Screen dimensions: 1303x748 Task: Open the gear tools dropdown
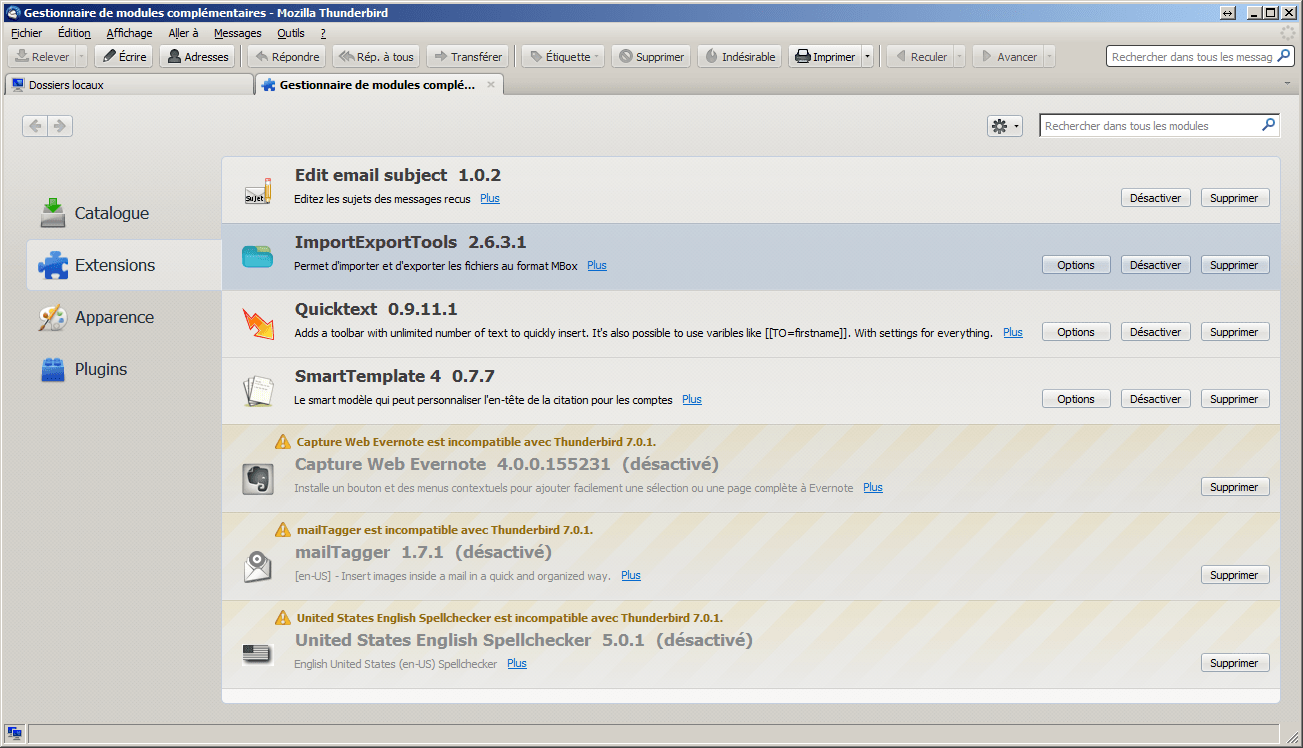coord(1005,126)
